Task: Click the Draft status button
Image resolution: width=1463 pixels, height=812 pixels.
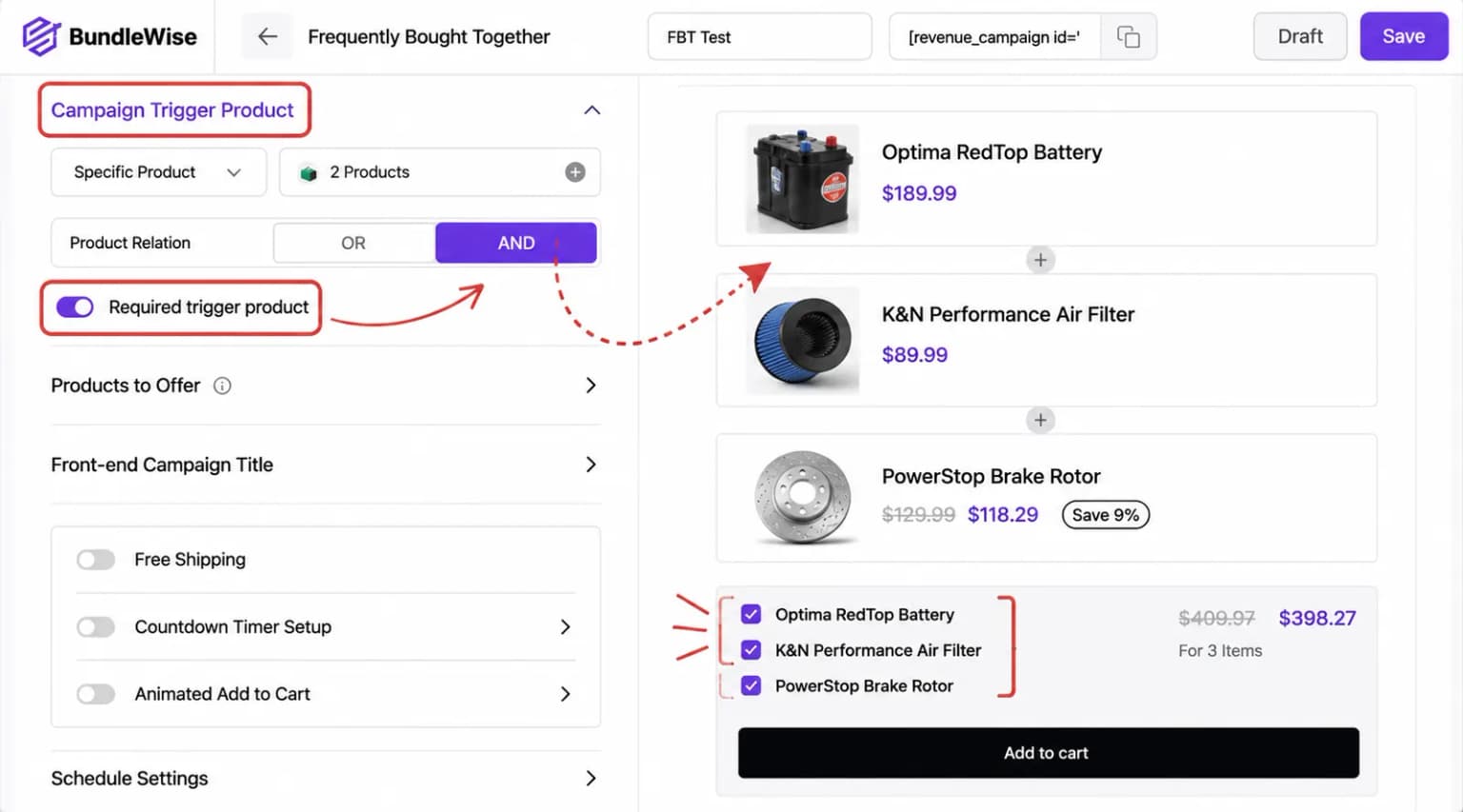Action: (1300, 36)
